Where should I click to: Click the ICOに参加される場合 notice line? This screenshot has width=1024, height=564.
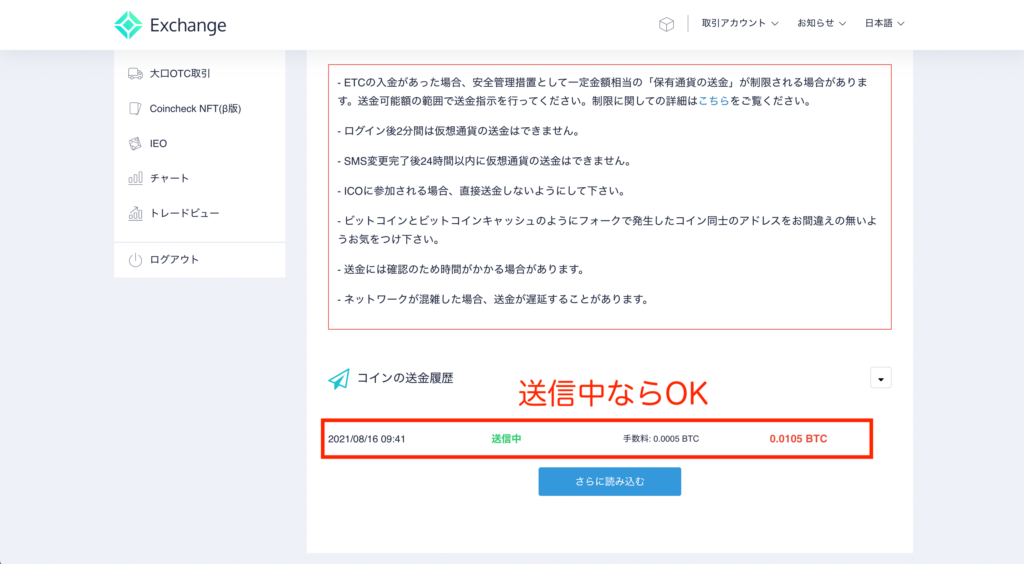point(482,191)
